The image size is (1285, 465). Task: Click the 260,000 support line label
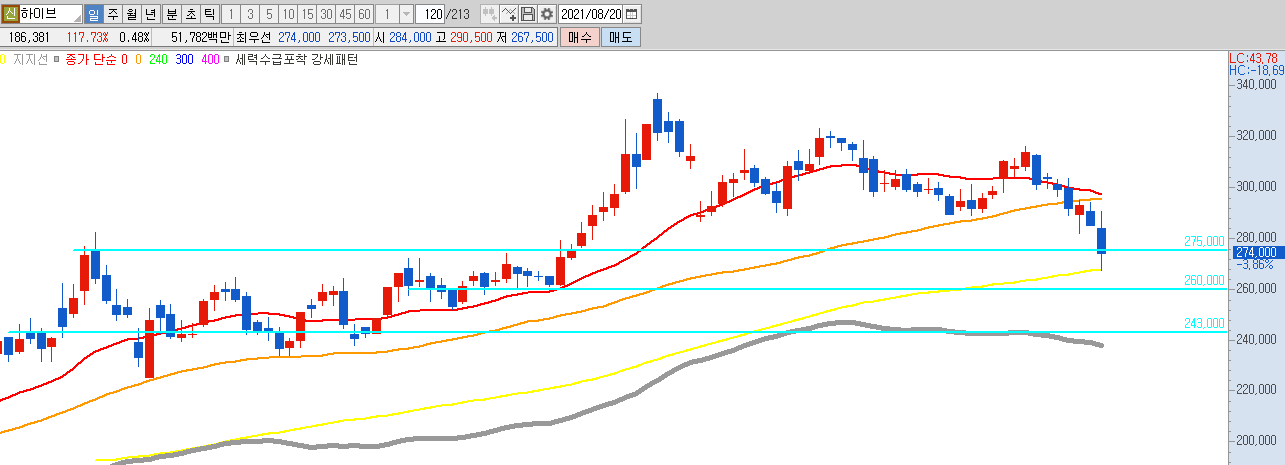click(1204, 281)
